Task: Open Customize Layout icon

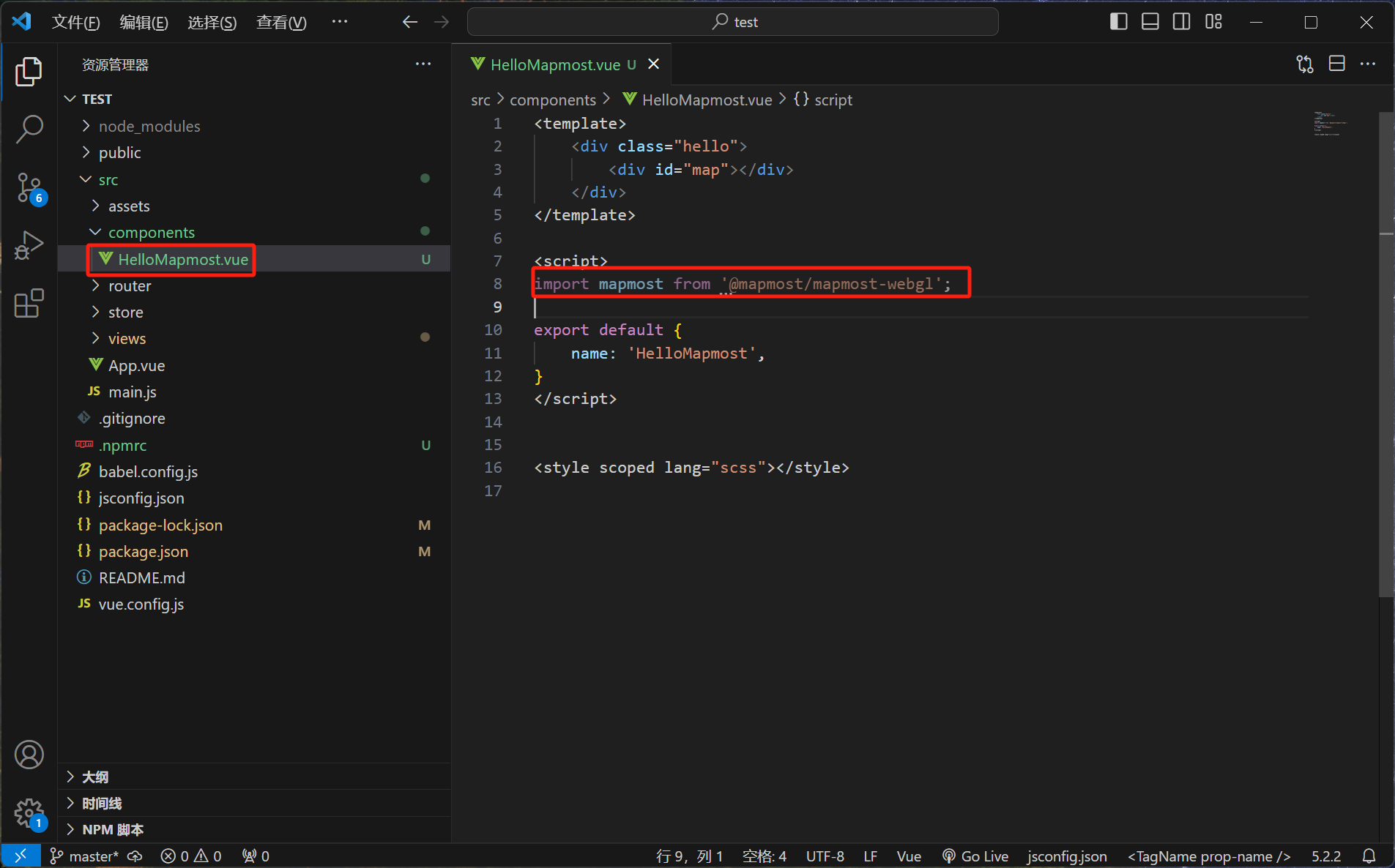Action: click(x=1213, y=22)
